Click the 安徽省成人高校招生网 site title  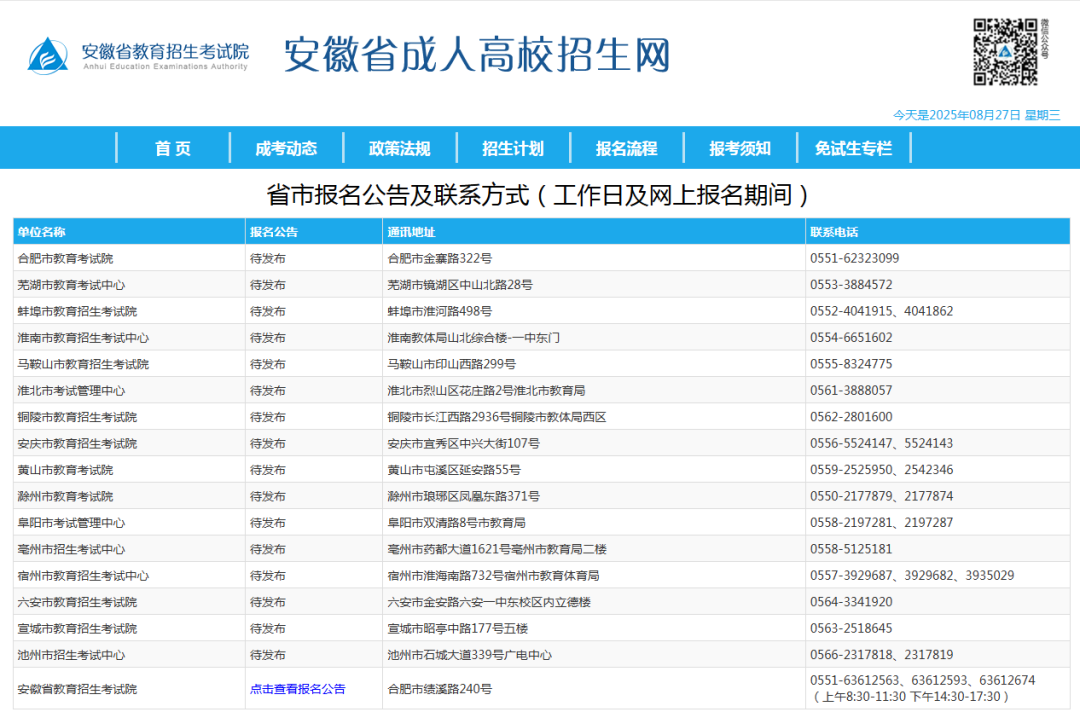[x=477, y=55]
